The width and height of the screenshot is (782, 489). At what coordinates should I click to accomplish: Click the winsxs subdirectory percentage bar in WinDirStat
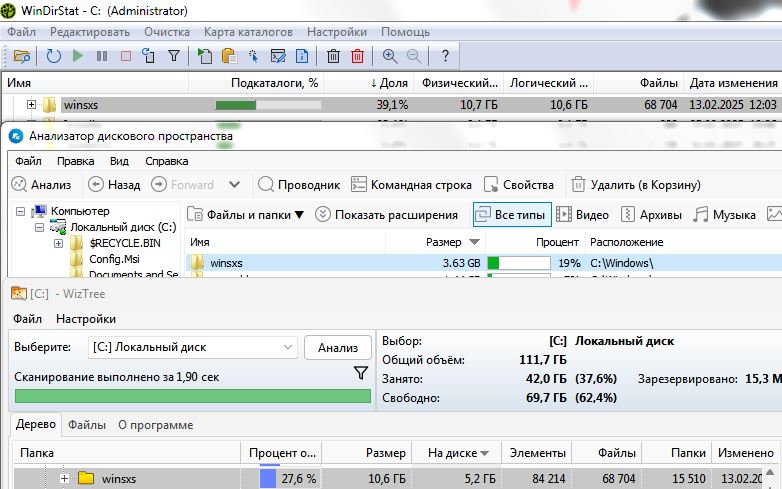268,105
